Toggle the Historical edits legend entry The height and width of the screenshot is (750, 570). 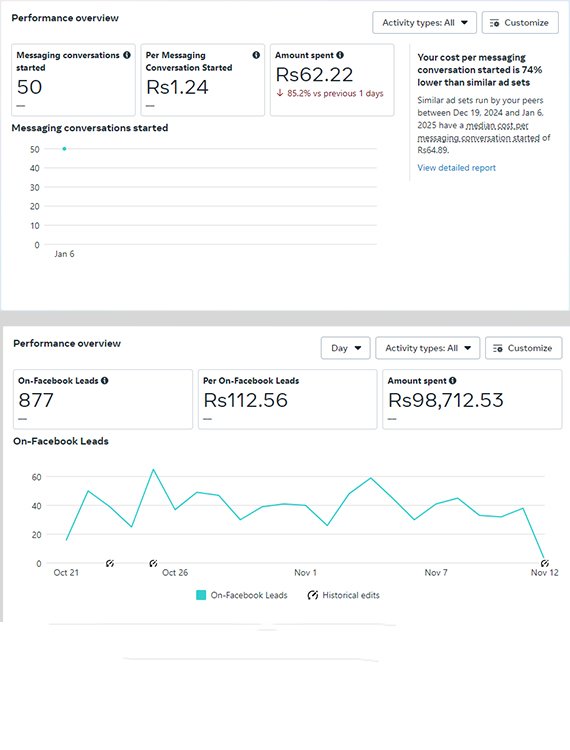344,595
